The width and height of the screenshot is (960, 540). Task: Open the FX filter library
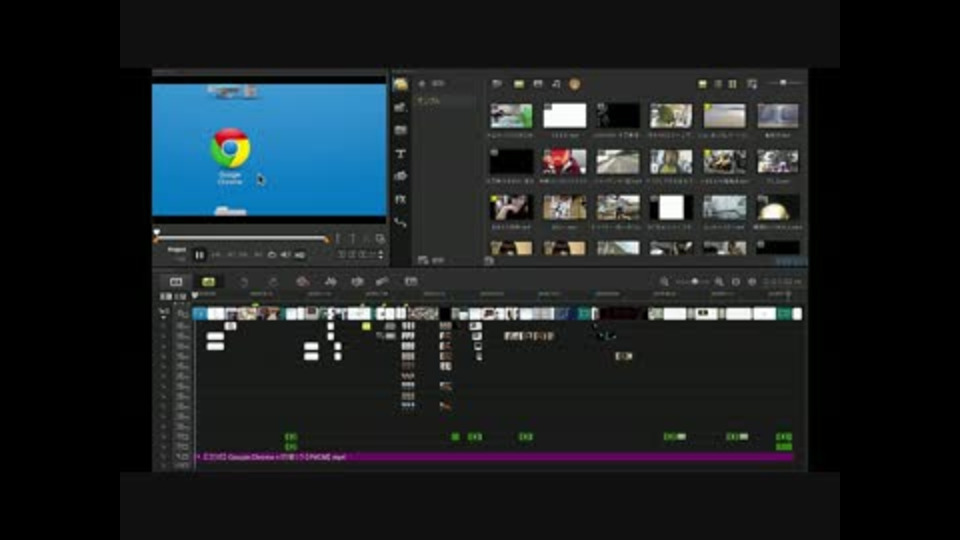[400, 200]
